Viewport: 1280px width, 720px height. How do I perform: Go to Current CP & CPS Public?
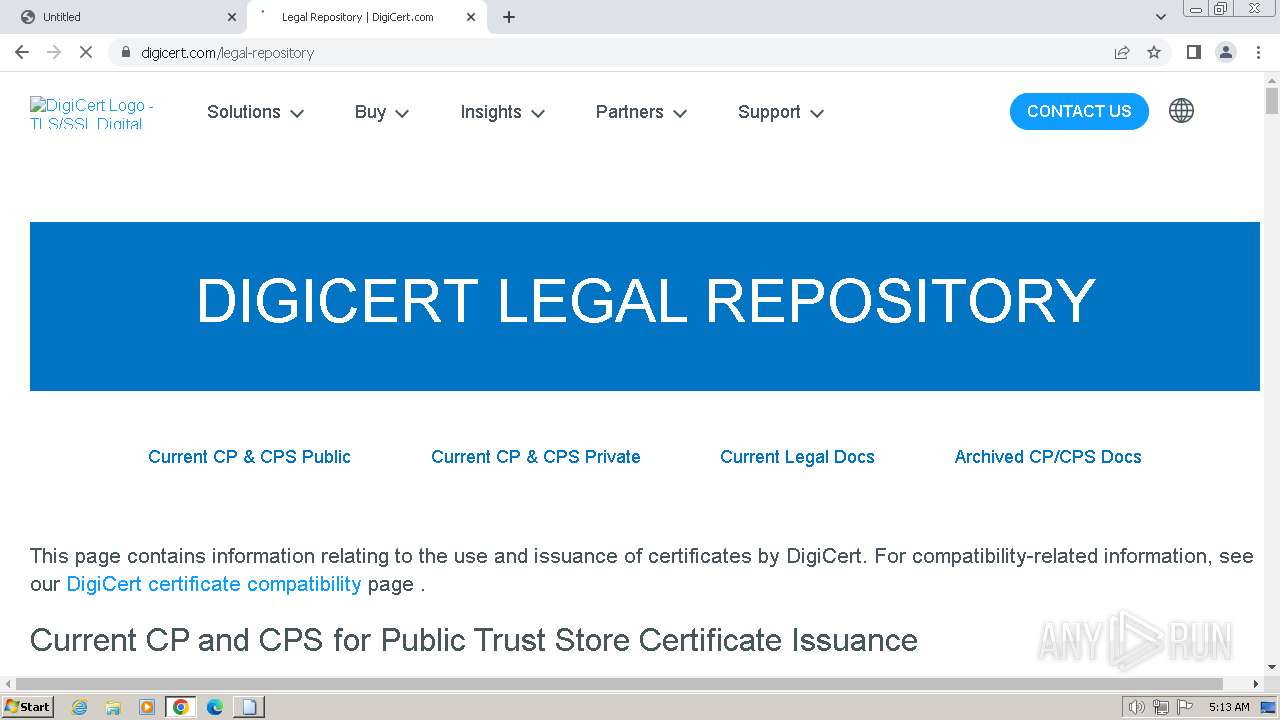(249, 457)
